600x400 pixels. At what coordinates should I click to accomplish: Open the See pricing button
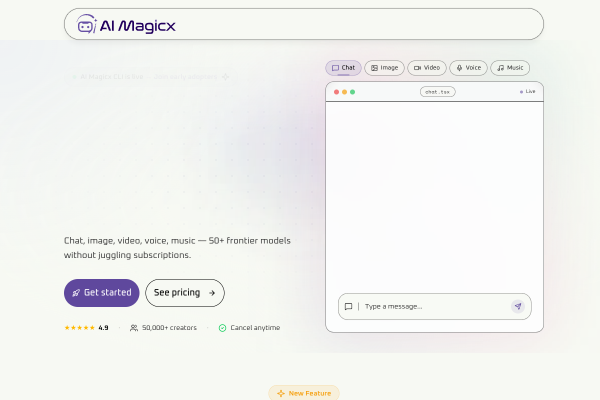[x=185, y=293]
